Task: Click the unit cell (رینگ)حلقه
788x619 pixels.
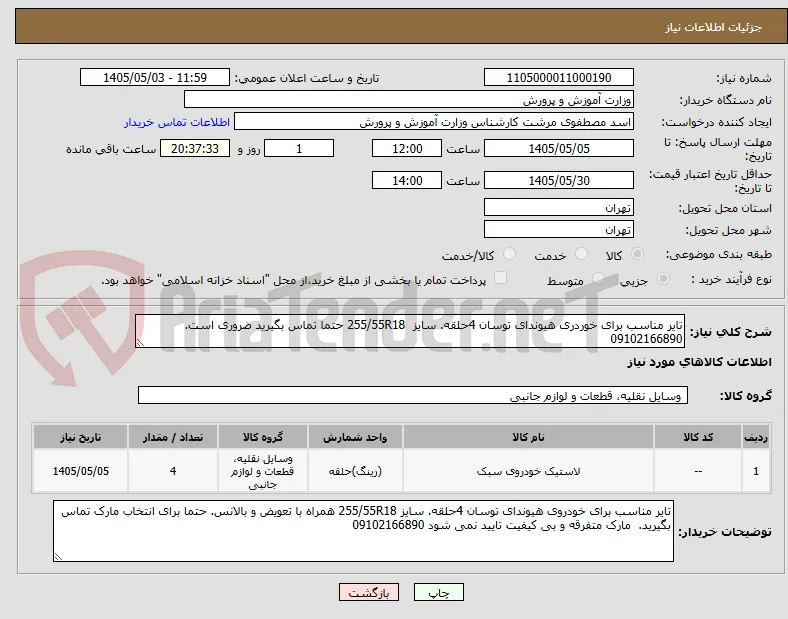Action: pyautogui.click(x=355, y=471)
